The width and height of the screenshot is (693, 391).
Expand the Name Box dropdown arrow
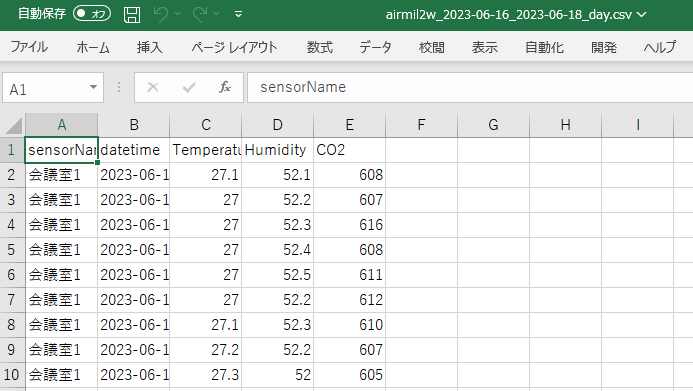tap(93, 87)
